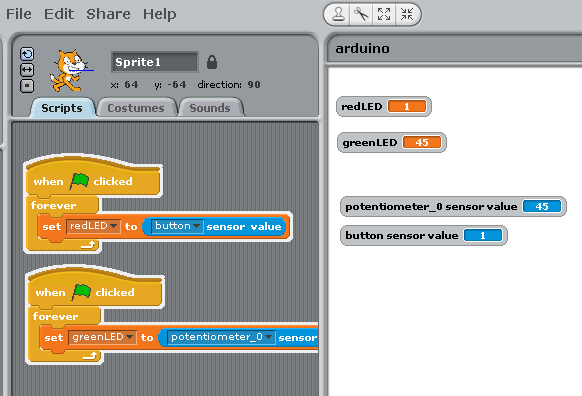
Task: Click the greenLED variable monitor on stage
Action: [x=391, y=143]
